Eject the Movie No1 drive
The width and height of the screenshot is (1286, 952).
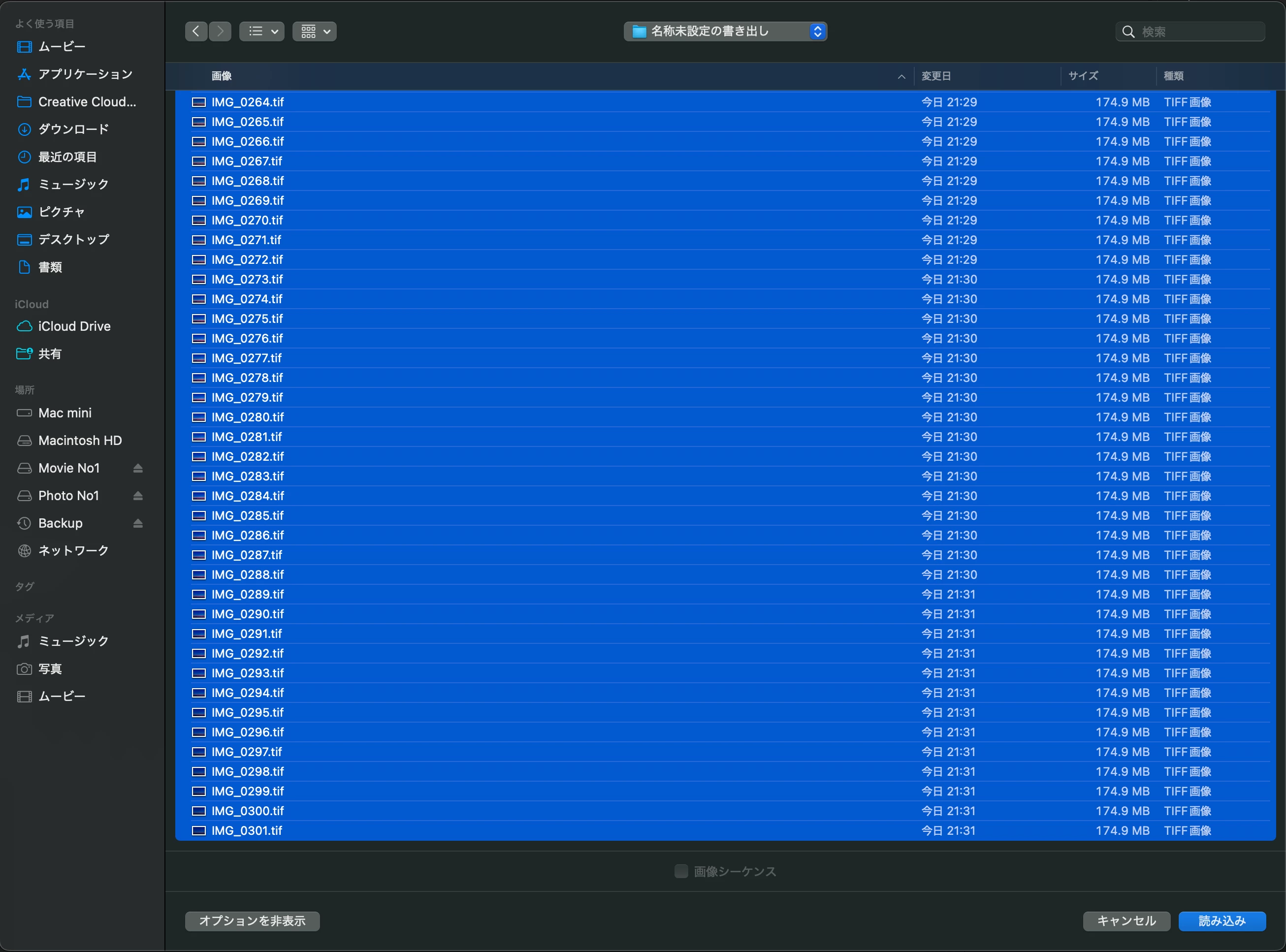point(138,469)
